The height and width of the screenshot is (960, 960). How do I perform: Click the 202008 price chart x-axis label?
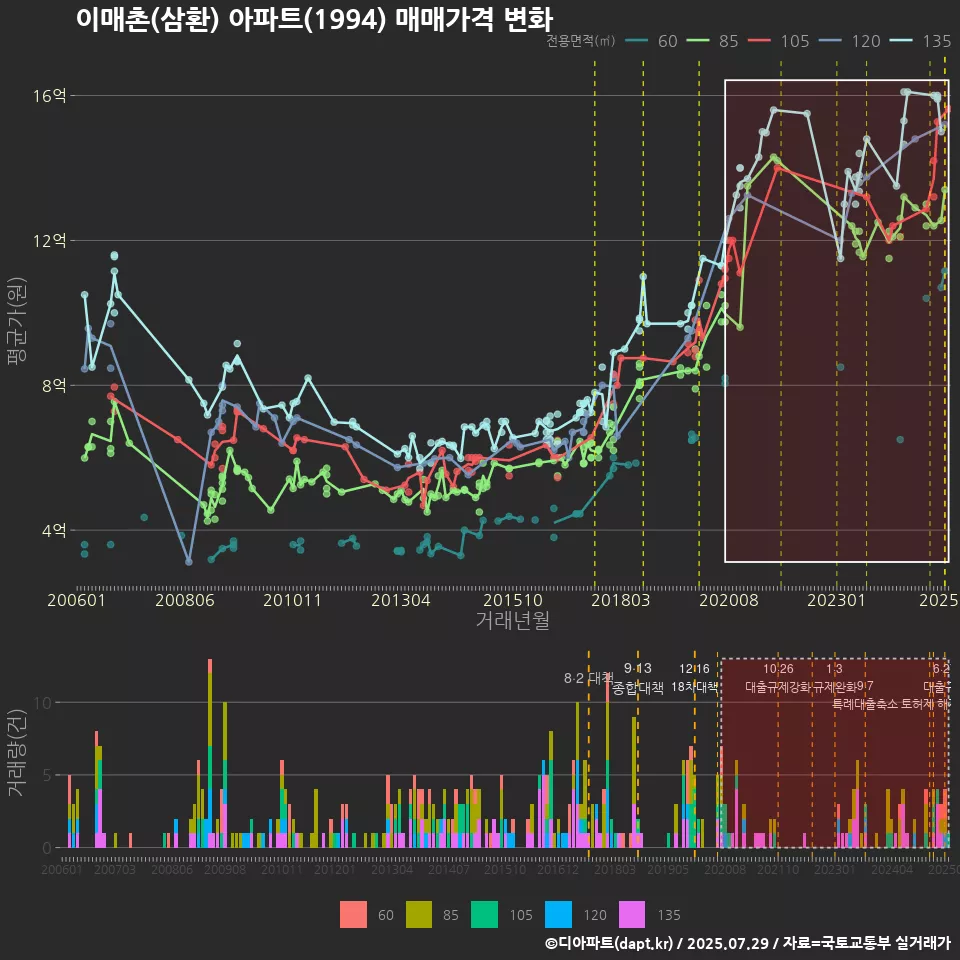(729, 600)
